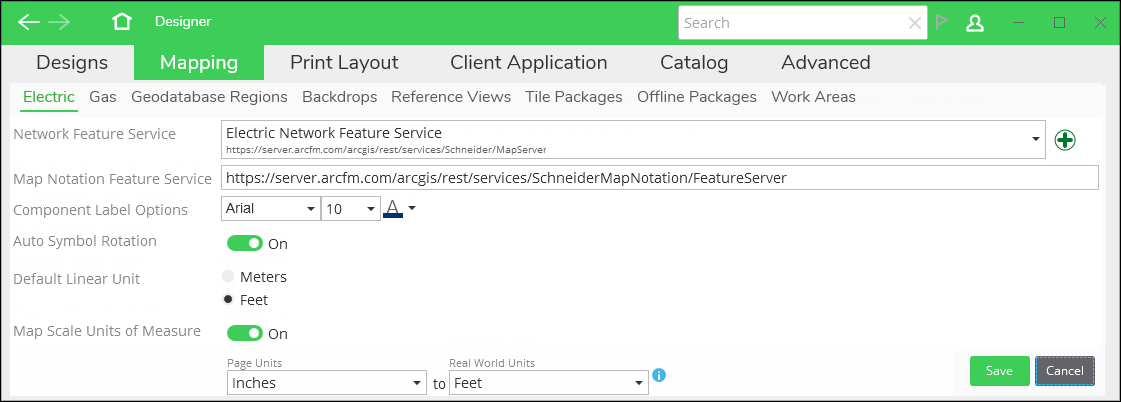This screenshot has width=1121, height=402.
Task: Open the Gas sub-tab
Action: tap(103, 97)
